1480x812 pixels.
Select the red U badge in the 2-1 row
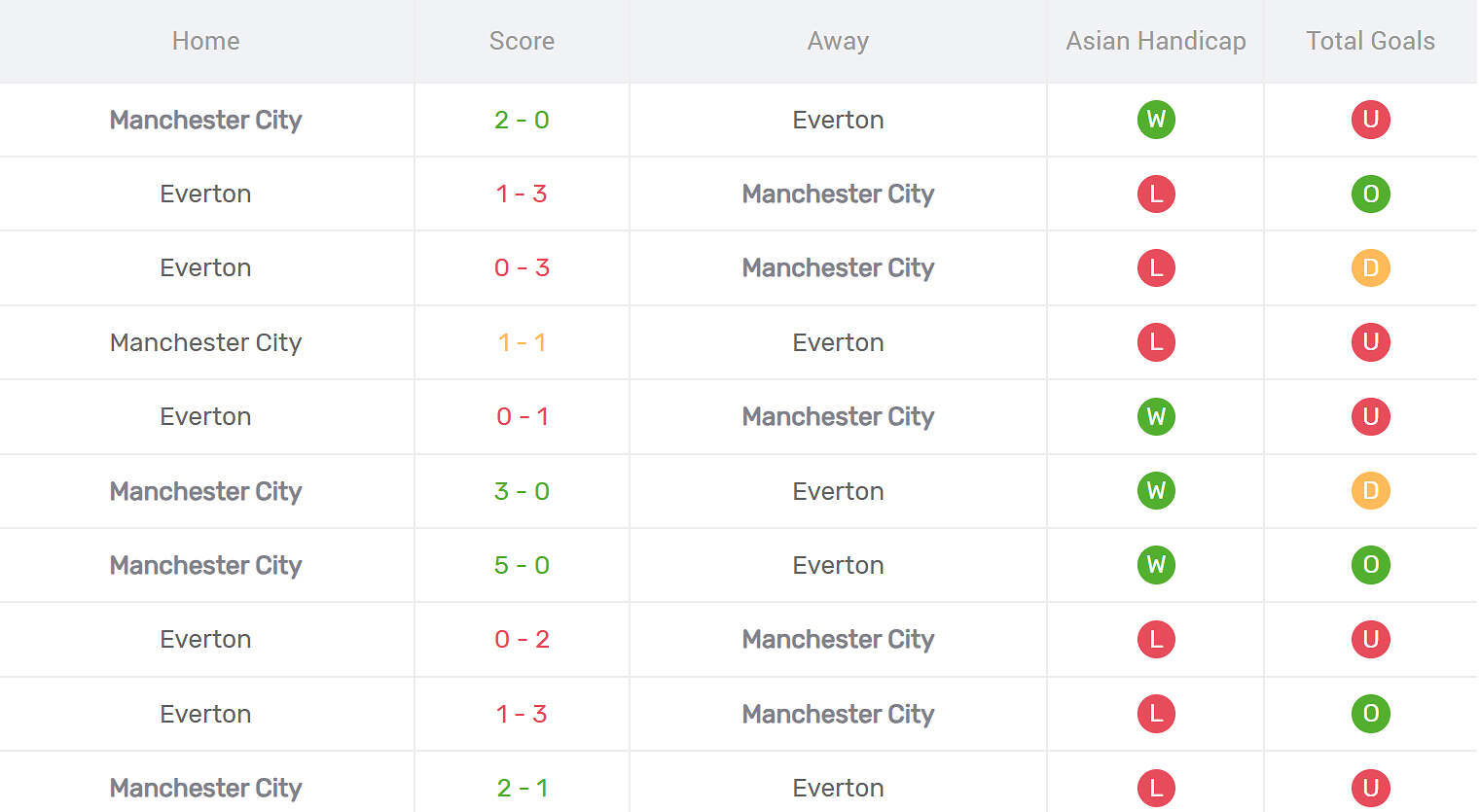[x=1370, y=788]
